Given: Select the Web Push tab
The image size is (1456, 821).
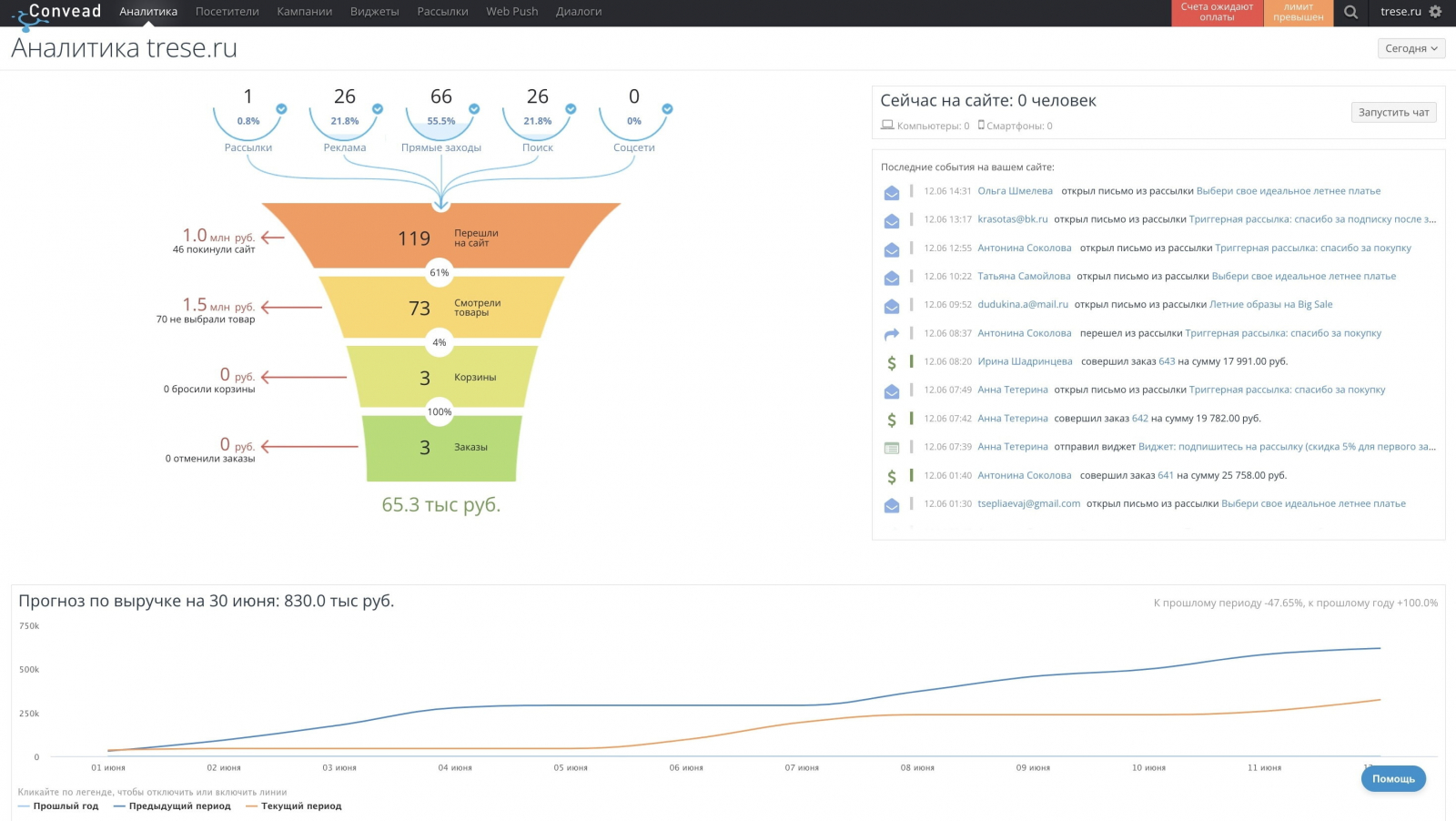Looking at the screenshot, I should click(x=512, y=12).
